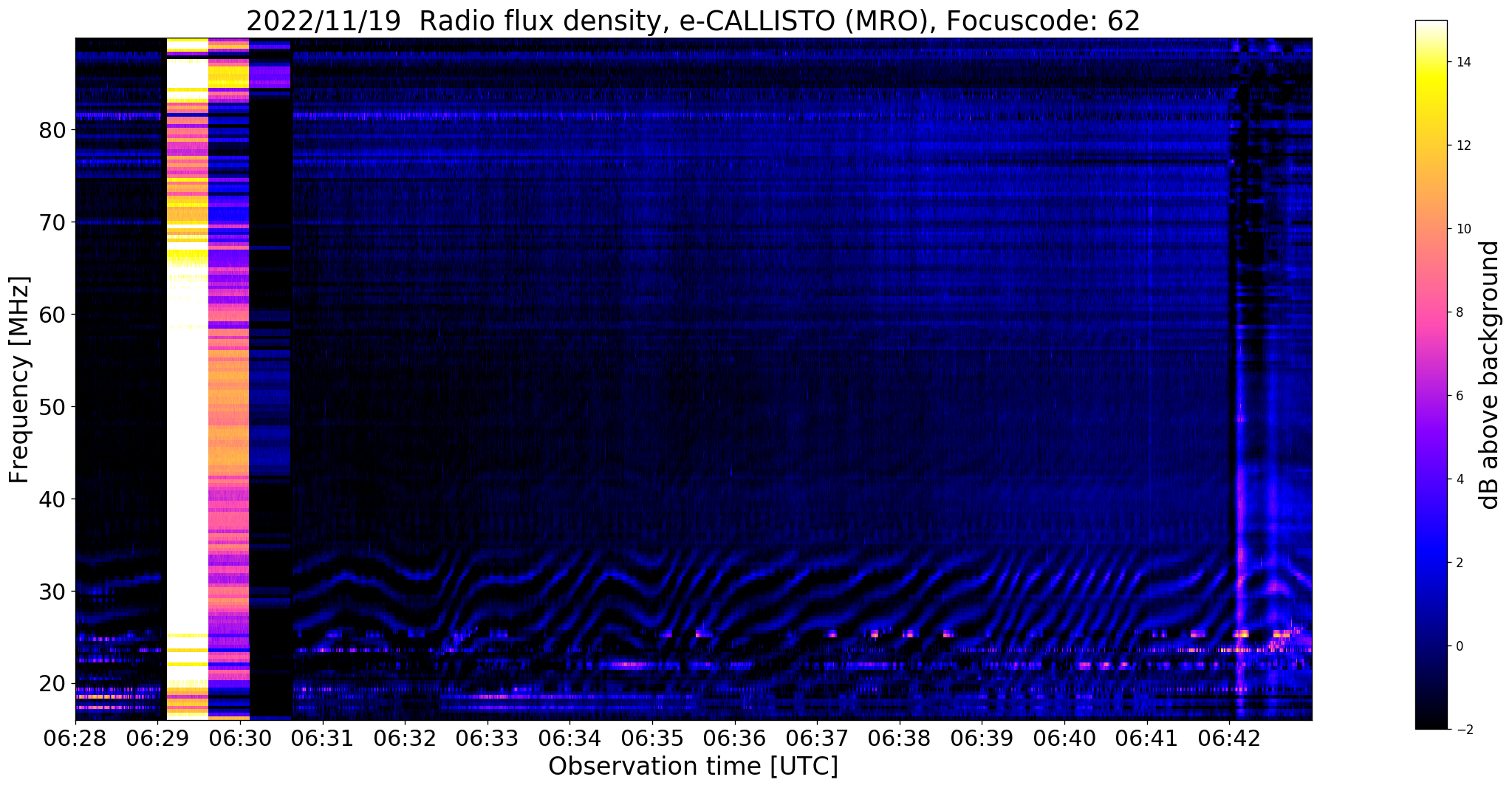
Task: Click the plot title mentioning e-CALLISTO (MRO)
Action: point(693,21)
